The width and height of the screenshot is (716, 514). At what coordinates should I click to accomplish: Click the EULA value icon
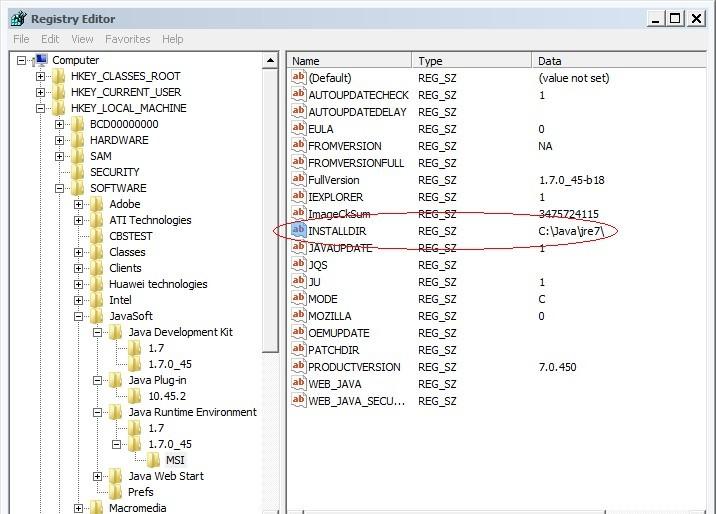(x=298, y=128)
